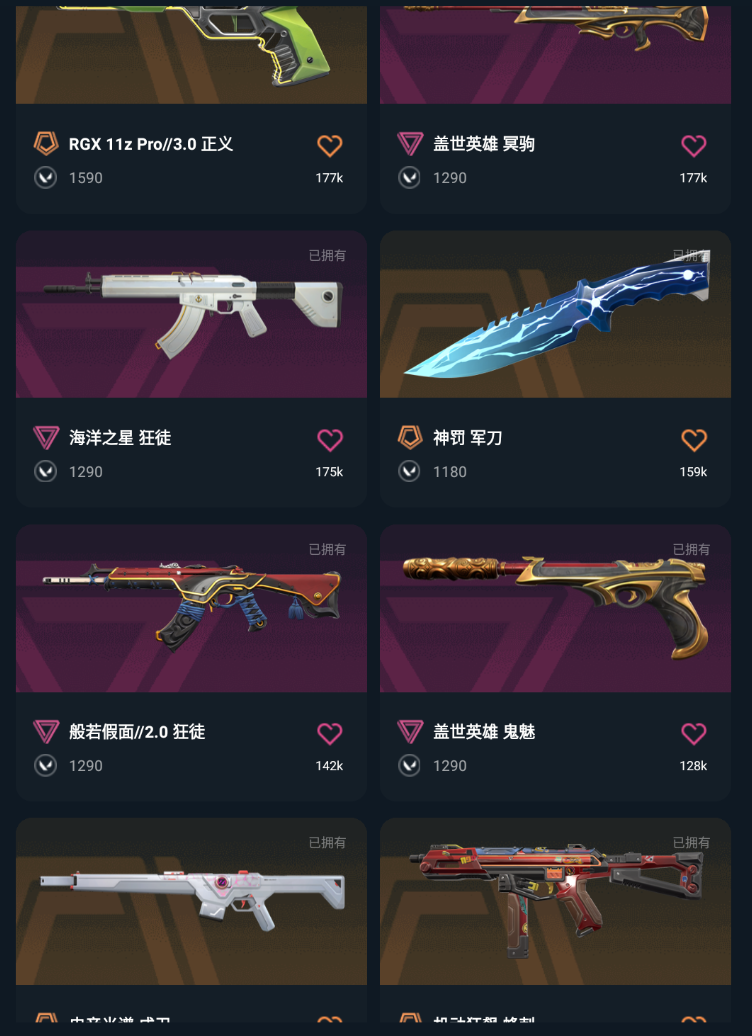
Task: Click the VP currency icon beside 1180
Action: click(x=409, y=471)
